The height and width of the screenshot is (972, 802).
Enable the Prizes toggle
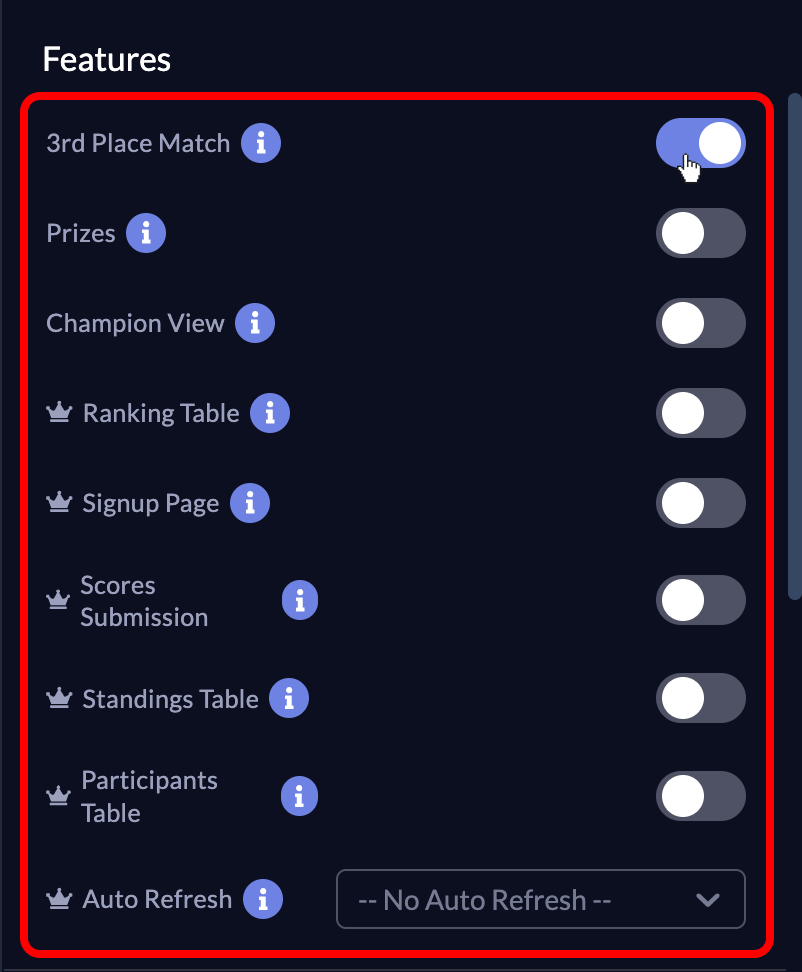pos(701,233)
